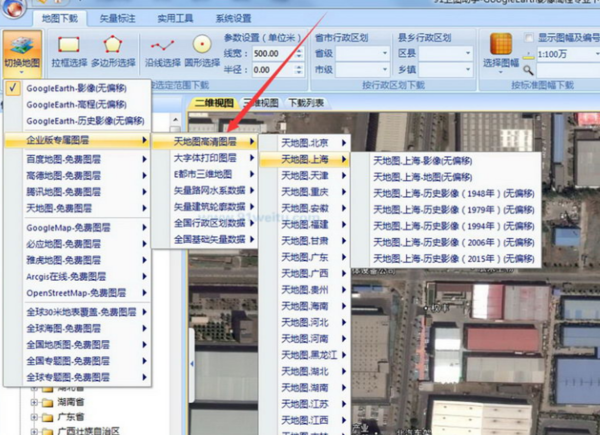The width and height of the screenshot is (600, 435).
Task: Switch to the 二维视图 view tab
Action: click(214, 103)
